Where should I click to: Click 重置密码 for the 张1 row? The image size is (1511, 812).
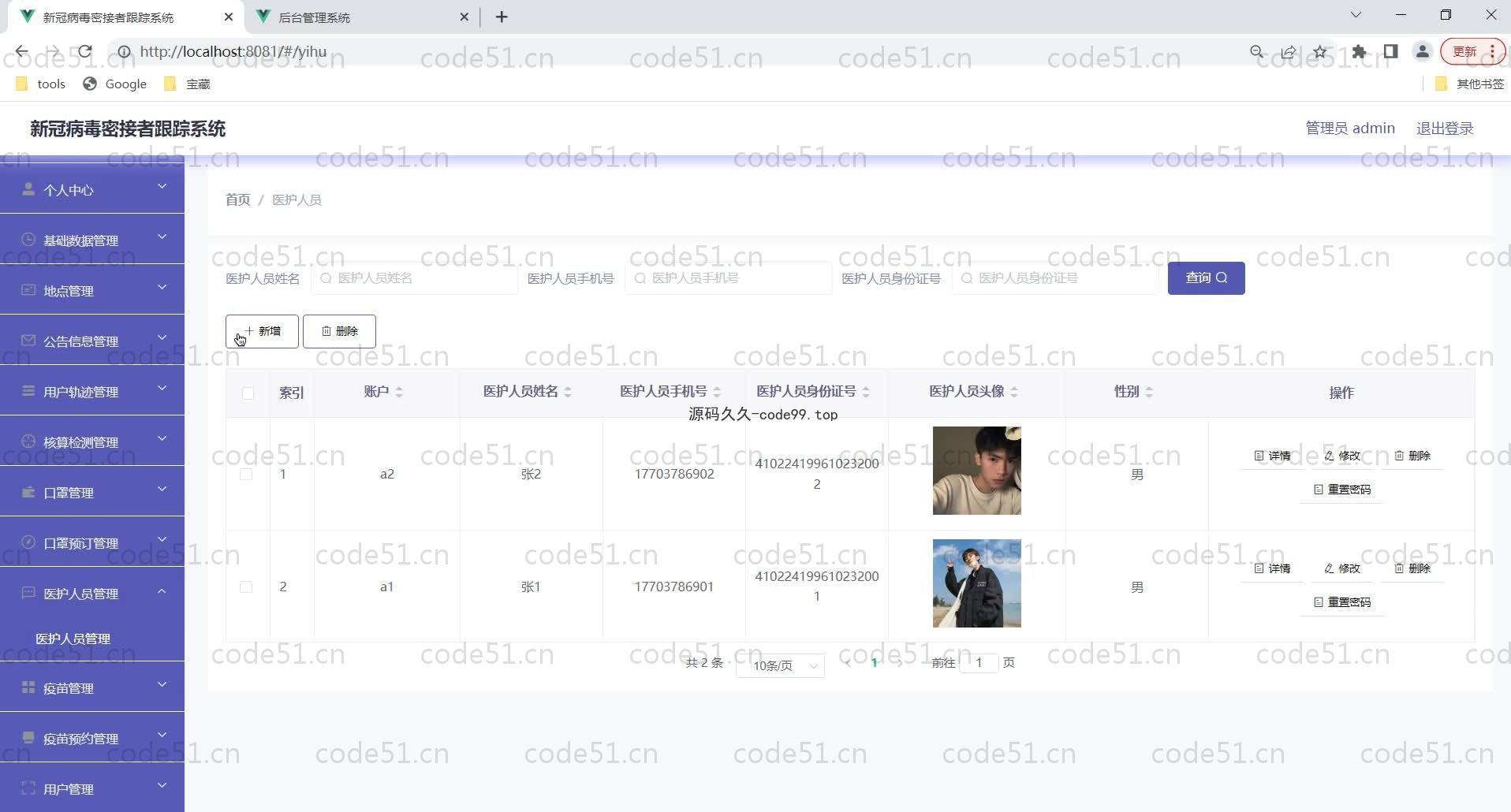pyautogui.click(x=1342, y=602)
